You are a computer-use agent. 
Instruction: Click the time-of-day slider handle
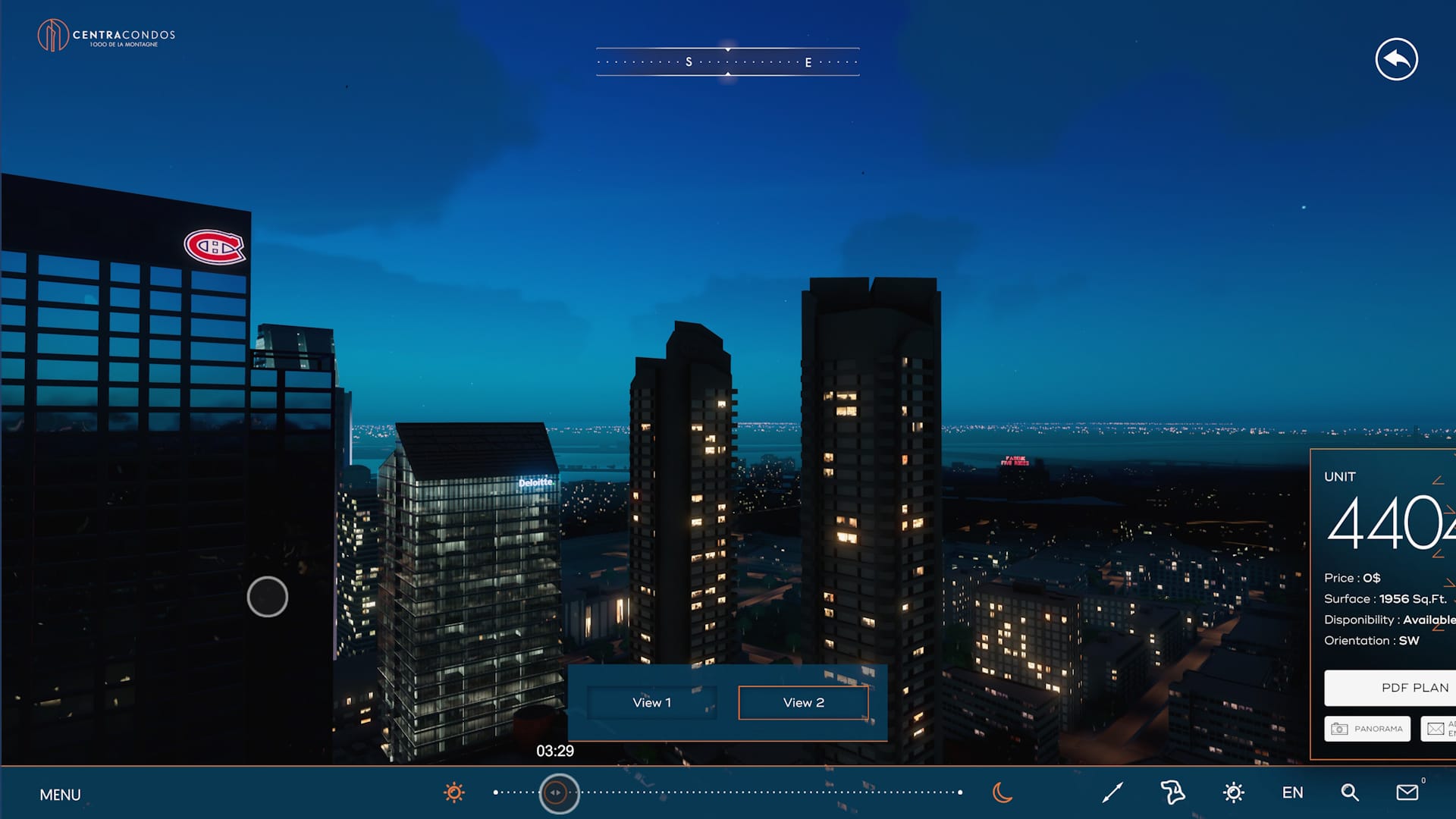559,793
